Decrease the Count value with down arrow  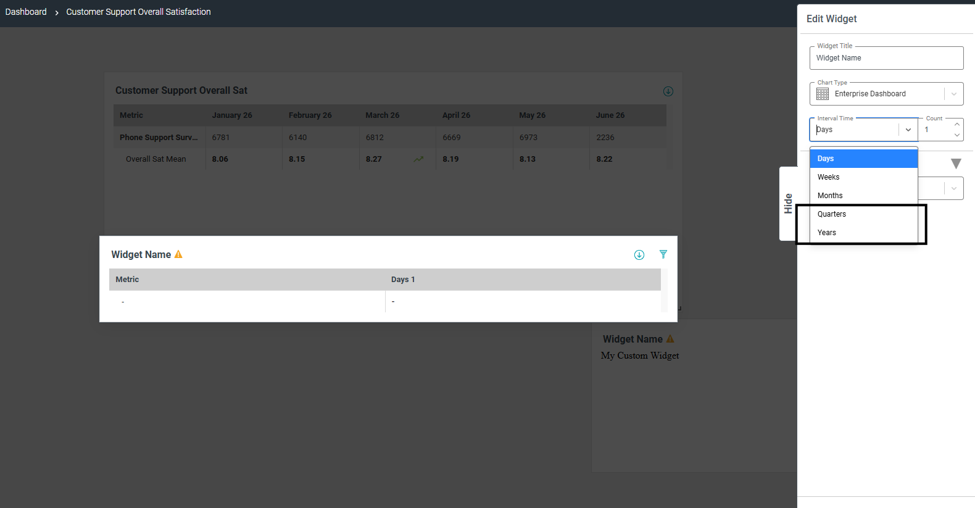pyautogui.click(x=956, y=135)
